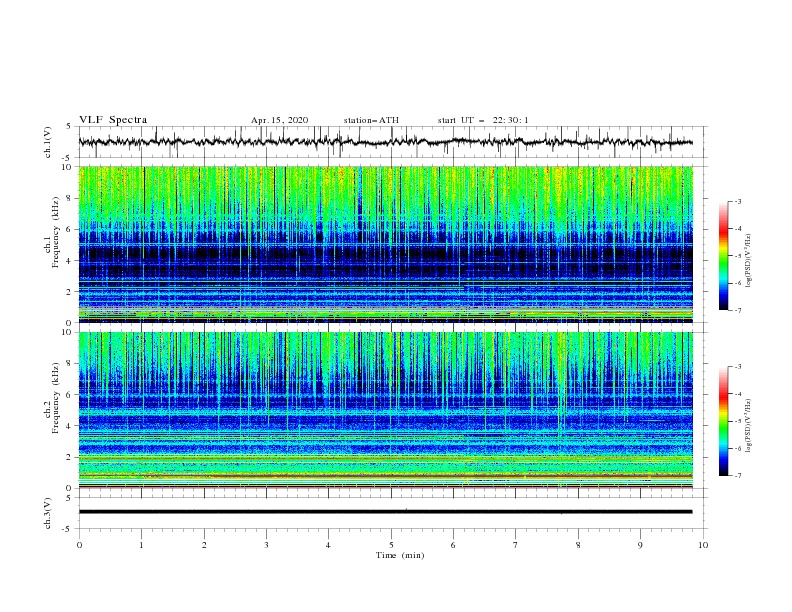Click the "2" tick on the time axis
Viewport: 792px width, 612px height.
tap(204, 545)
